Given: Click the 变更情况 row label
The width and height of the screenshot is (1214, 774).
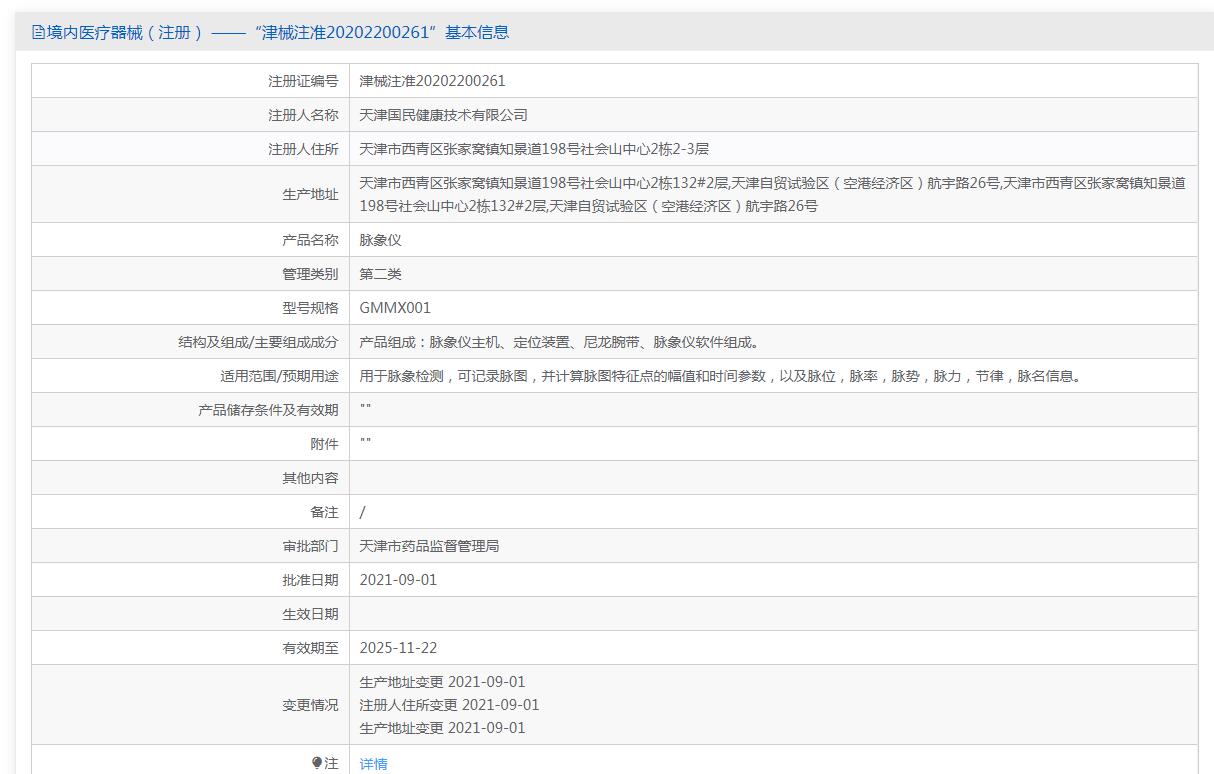Looking at the screenshot, I should (x=310, y=705).
